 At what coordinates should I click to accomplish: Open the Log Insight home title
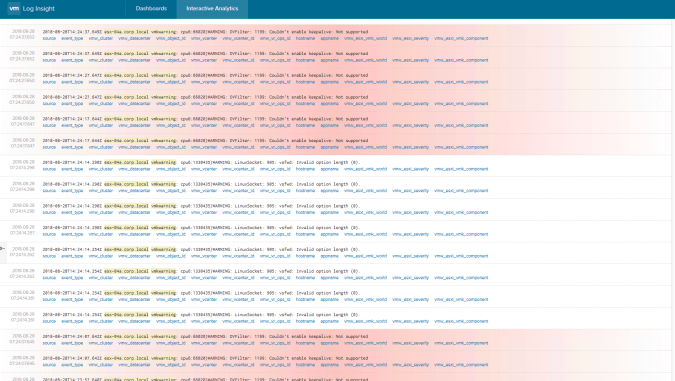click(x=39, y=9)
